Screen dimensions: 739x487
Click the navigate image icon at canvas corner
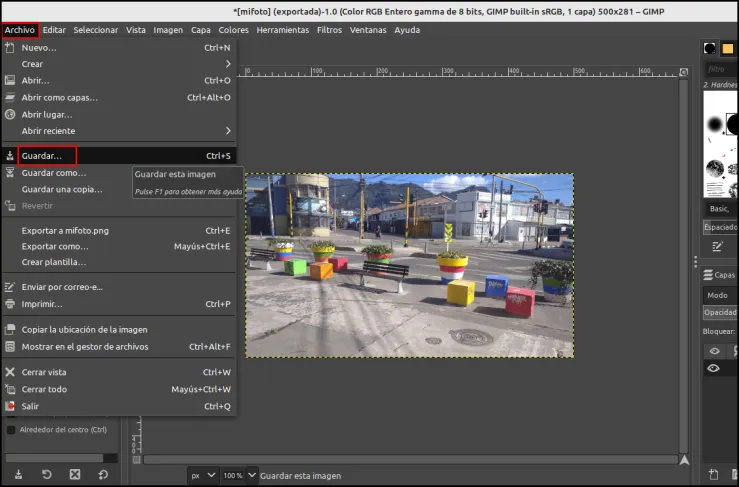(684, 460)
